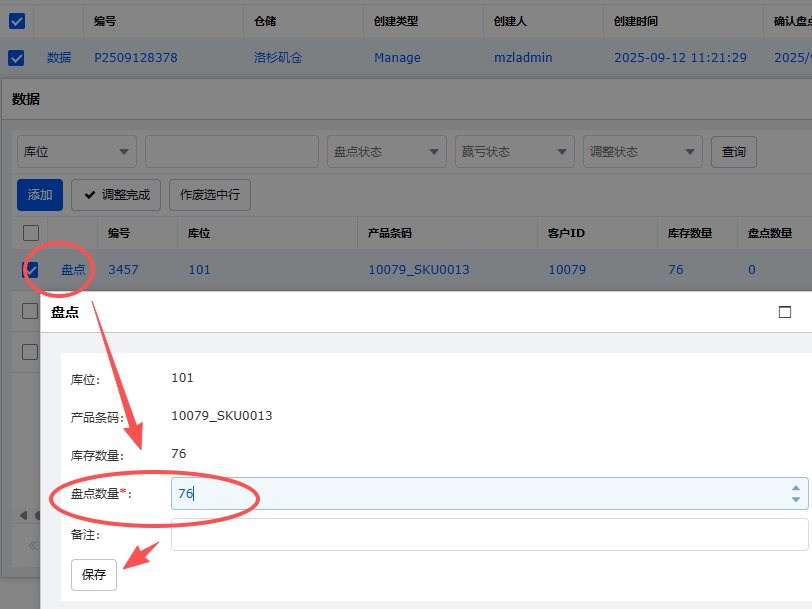Click the 库位 column header in detail table
The width and height of the screenshot is (812, 609).
point(199,233)
